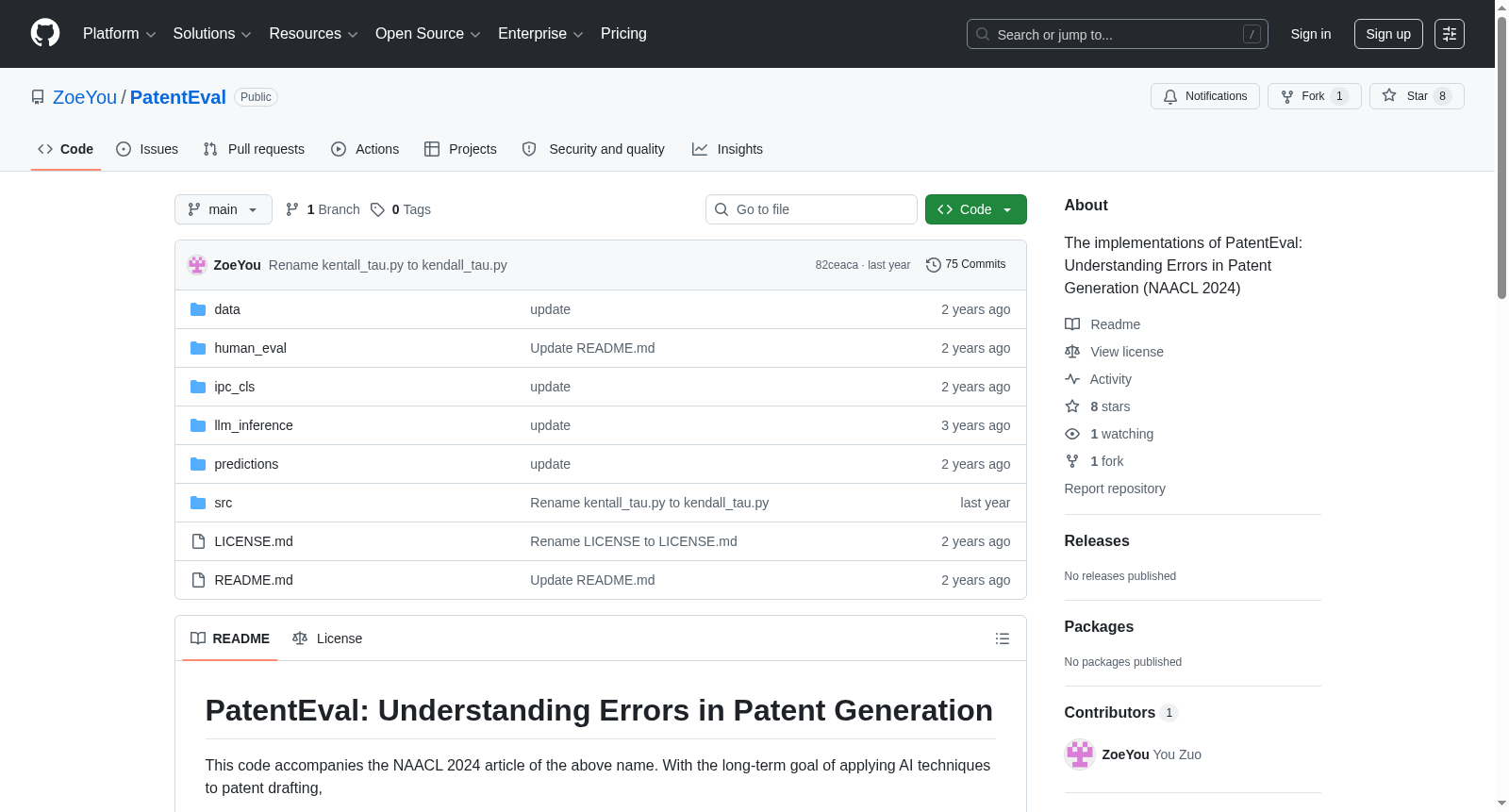Viewport: 1509px width, 812px height.
Task: Click the predictions folder icon
Action: click(x=198, y=464)
